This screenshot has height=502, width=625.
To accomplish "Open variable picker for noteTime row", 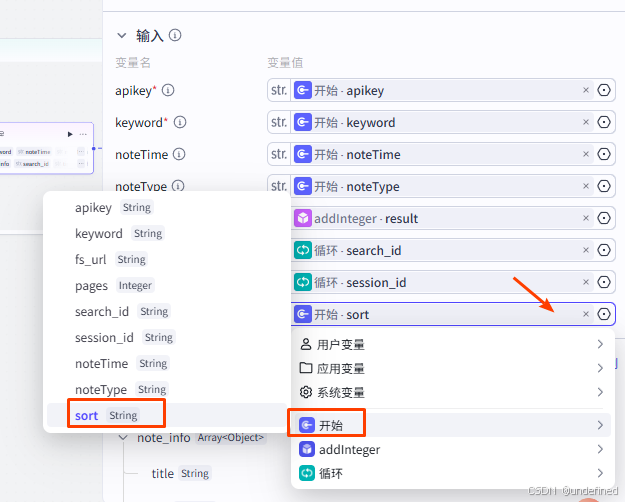I will 604,154.
